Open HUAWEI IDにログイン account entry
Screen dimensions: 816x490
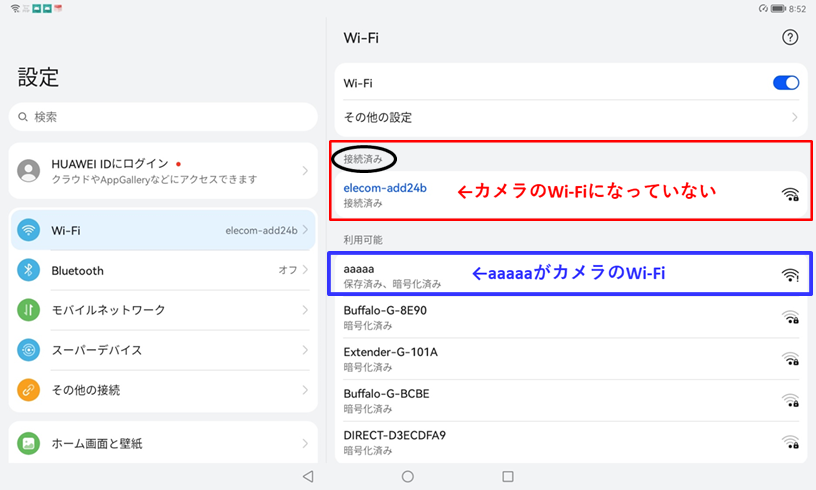[163, 171]
